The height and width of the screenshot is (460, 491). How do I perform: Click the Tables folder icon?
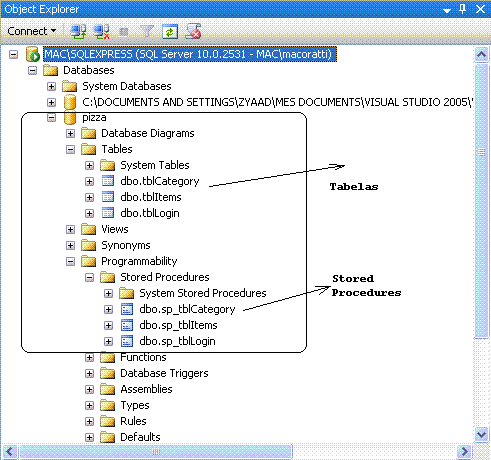coord(89,149)
